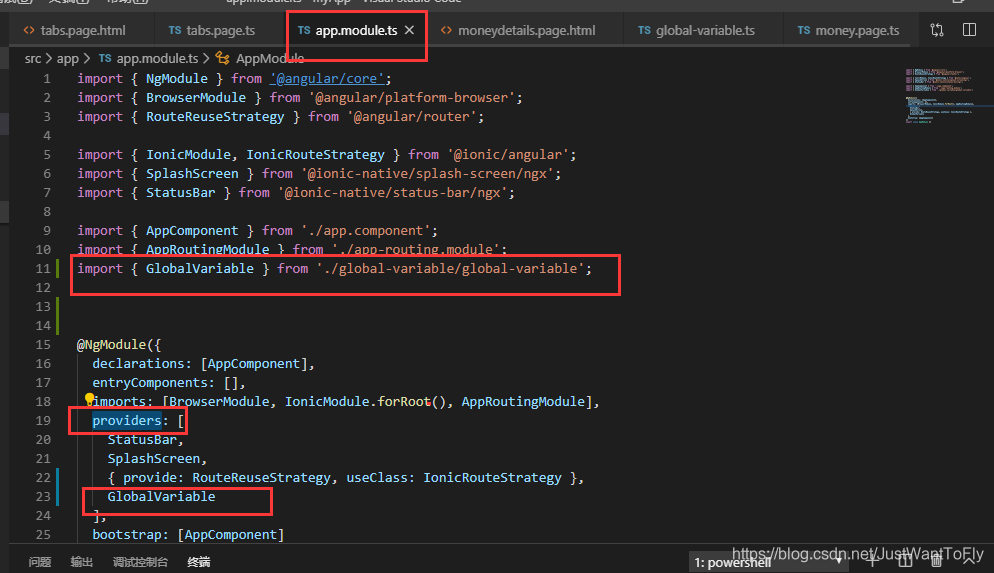Open the global-variable.ts tab
994x573 pixels.
point(696,30)
